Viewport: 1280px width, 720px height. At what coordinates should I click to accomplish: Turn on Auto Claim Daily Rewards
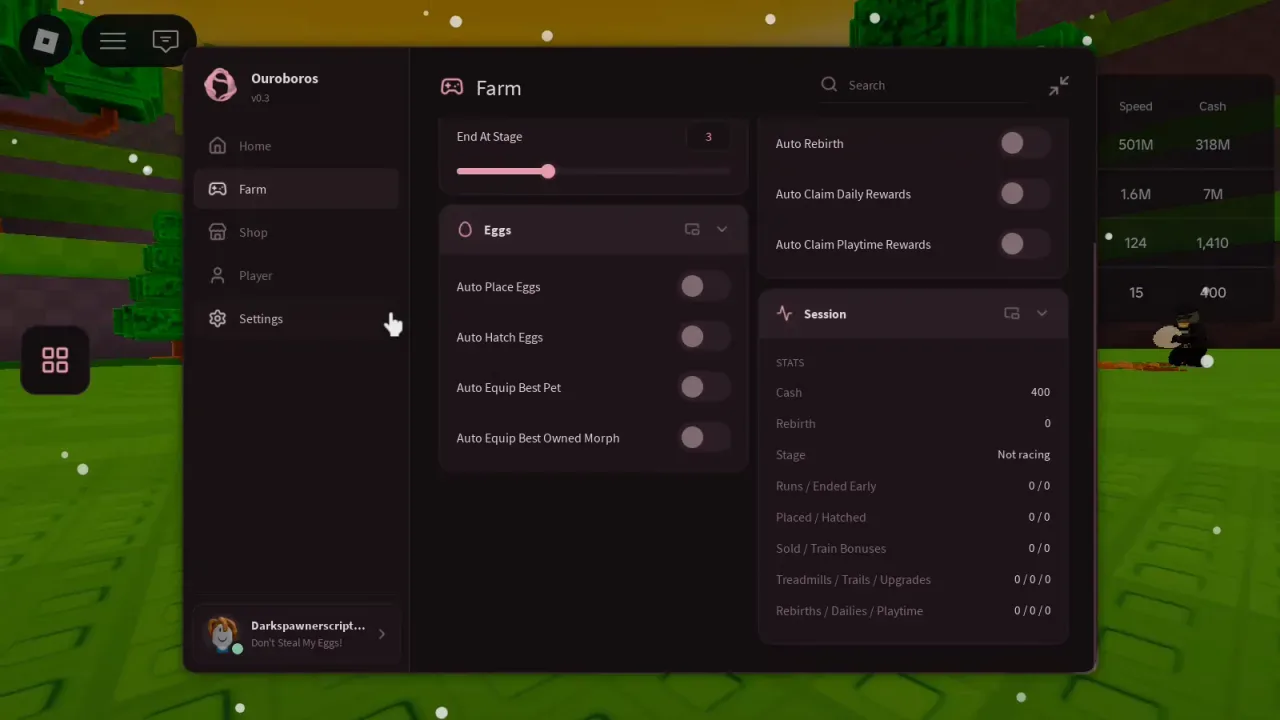(x=1024, y=193)
